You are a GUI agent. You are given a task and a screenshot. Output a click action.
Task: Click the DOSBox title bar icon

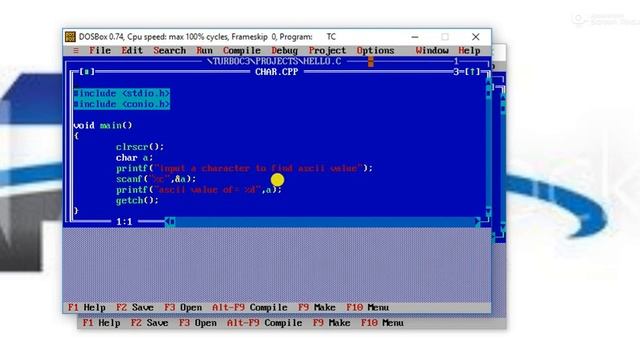coord(70,37)
